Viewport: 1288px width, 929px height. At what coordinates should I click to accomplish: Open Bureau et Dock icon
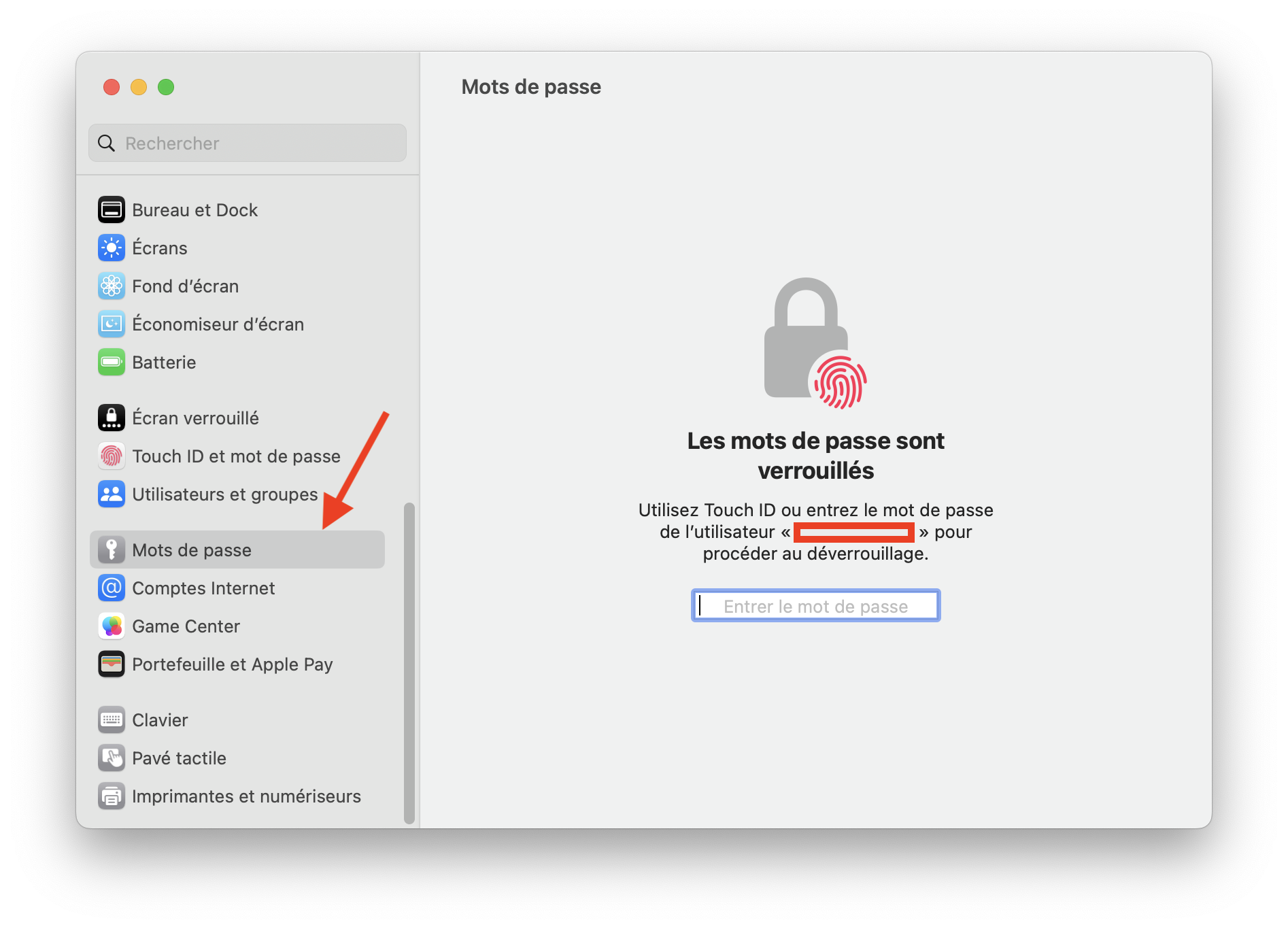[x=112, y=210]
